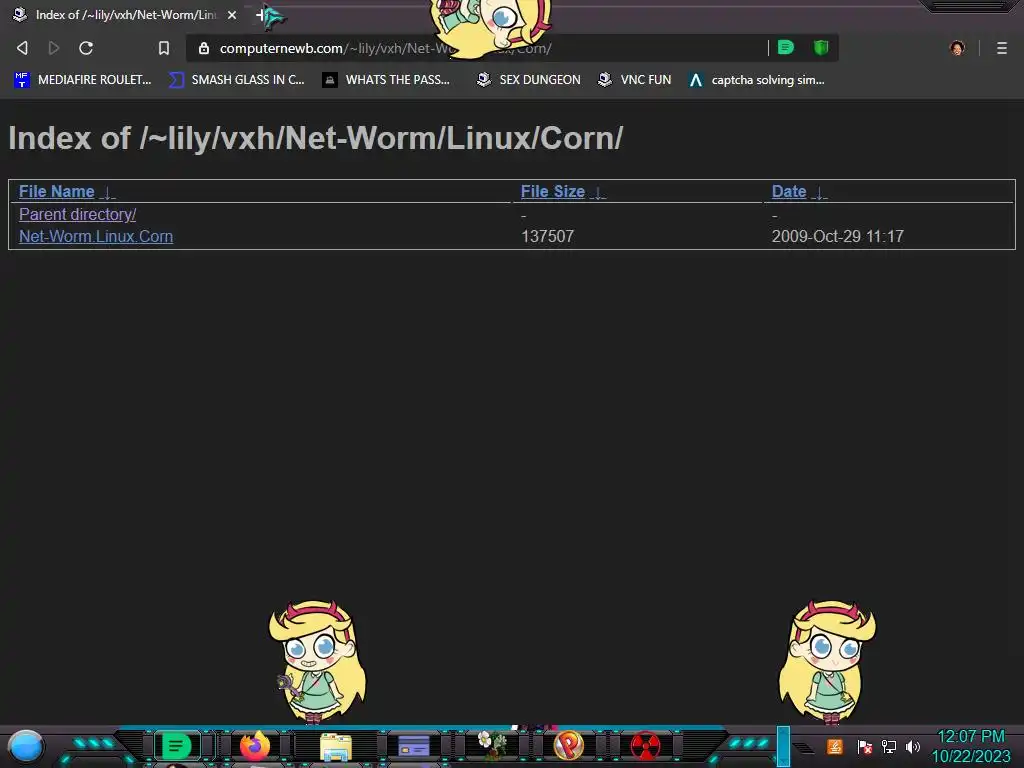Close the Index of /~lily/vxh tab
Screen dimensions: 1024x768
point(232,14)
